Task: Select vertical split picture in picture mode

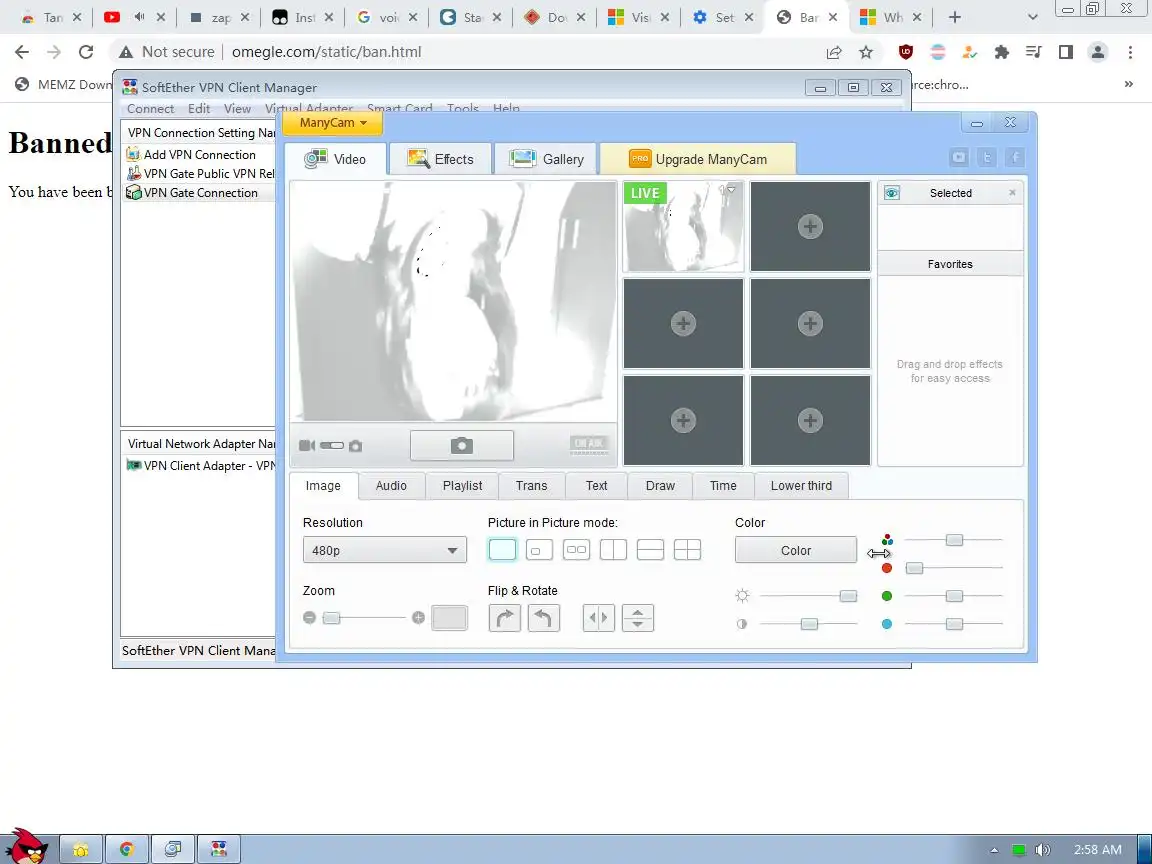Action: [613, 550]
